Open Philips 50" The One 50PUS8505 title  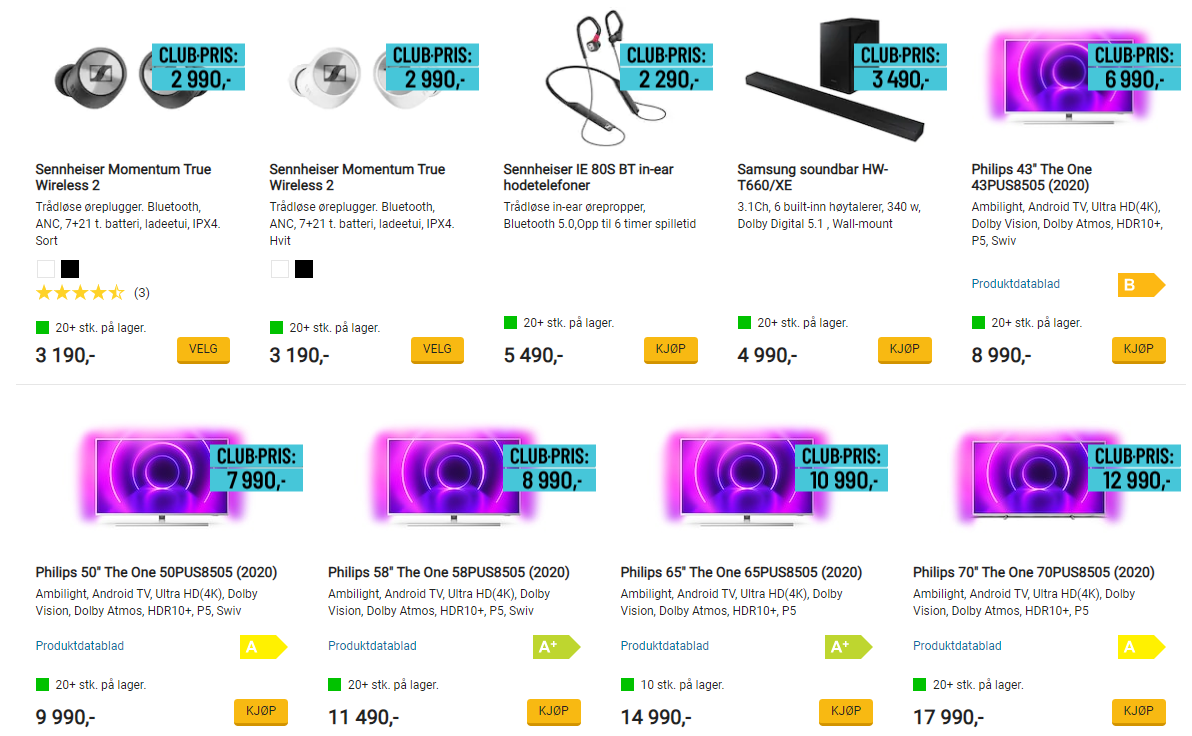157,573
